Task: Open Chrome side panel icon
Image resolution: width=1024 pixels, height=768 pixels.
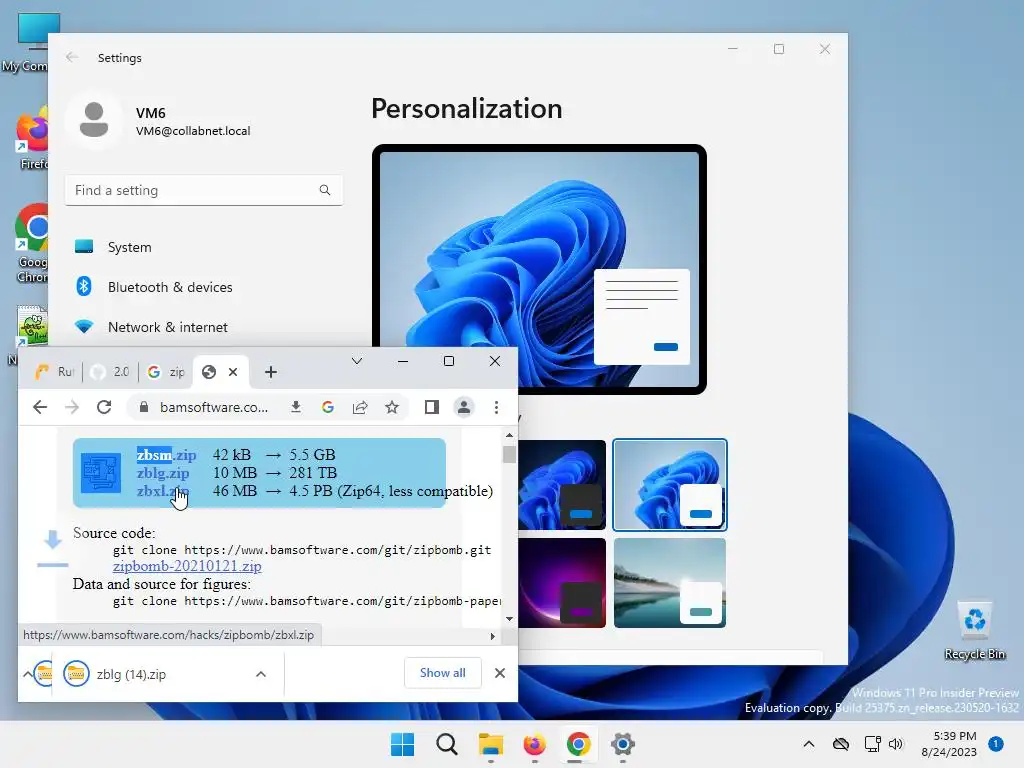Action: 432,408
